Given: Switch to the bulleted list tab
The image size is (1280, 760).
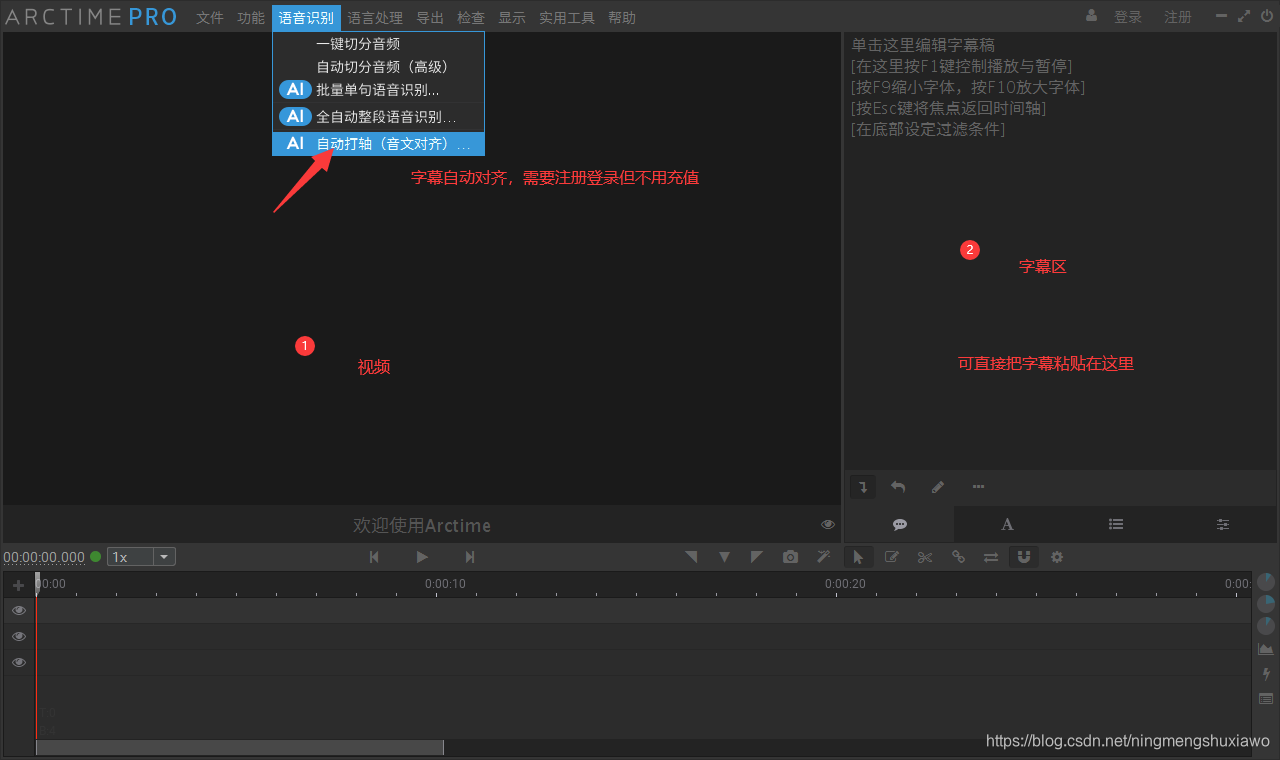Looking at the screenshot, I should pos(1116,524).
